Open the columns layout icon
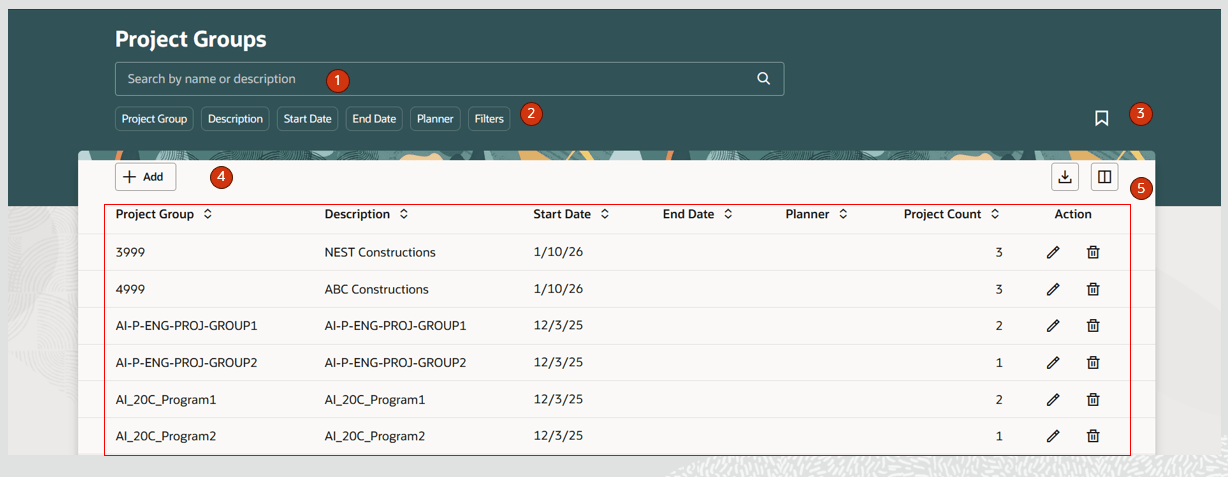The width and height of the screenshot is (1228, 477). pos(1104,177)
